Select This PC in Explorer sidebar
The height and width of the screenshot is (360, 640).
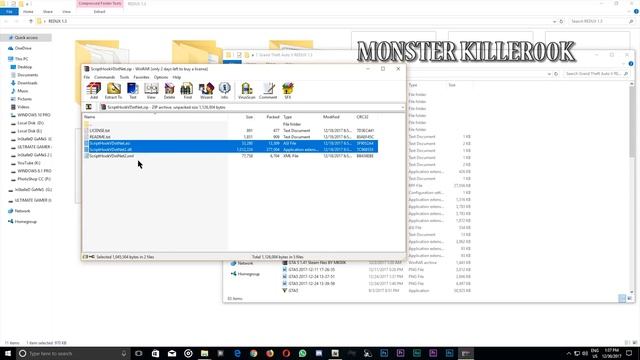click(21, 59)
